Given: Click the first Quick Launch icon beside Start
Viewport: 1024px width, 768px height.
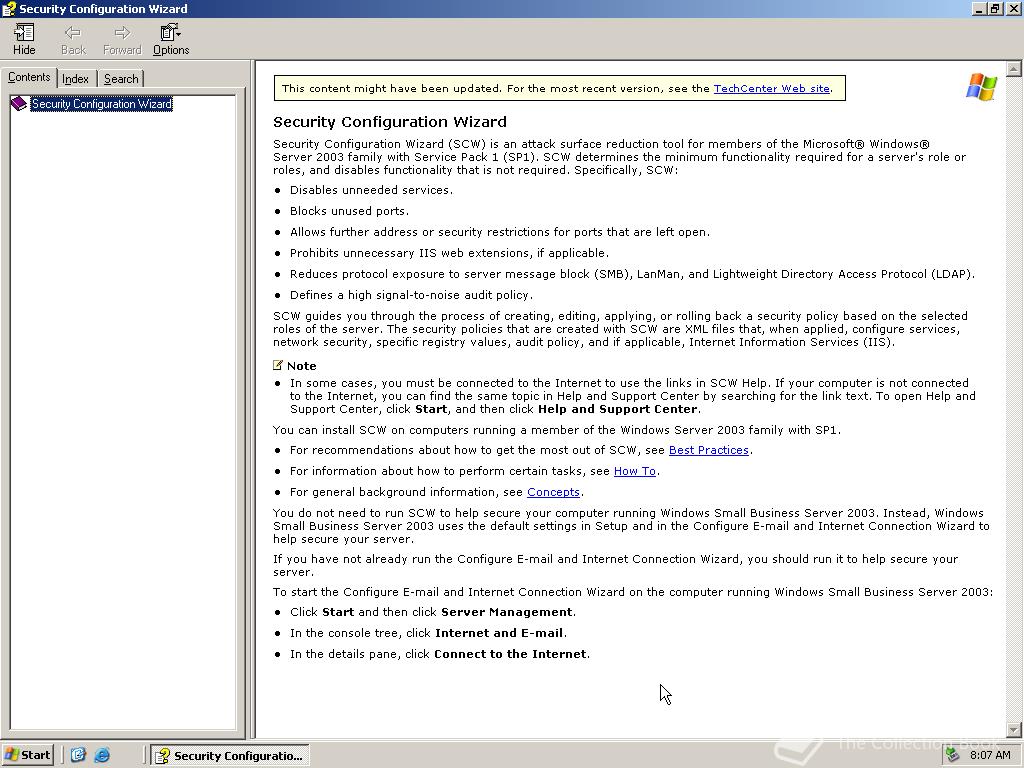Looking at the screenshot, I should click(78, 755).
